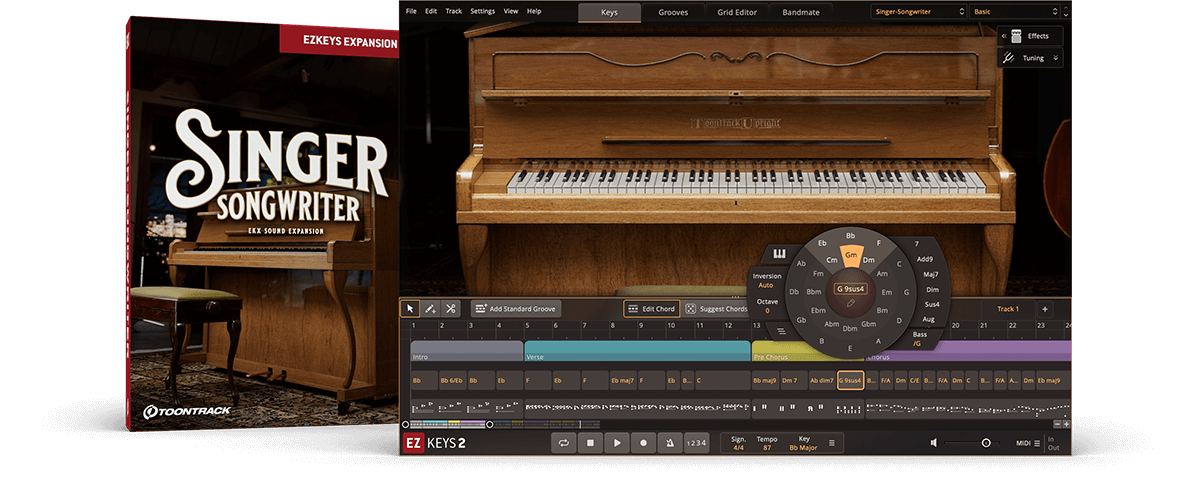
Task: Open the Singer-Songwriter library dropdown
Action: click(917, 11)
